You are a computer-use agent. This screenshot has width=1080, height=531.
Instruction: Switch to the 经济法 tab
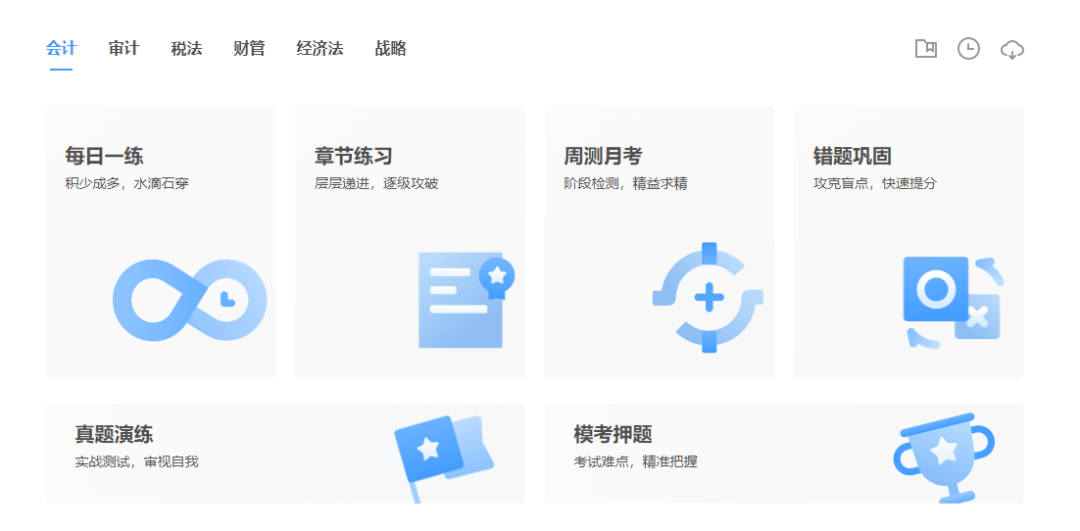pyautogui.click(x=320, y=49)
